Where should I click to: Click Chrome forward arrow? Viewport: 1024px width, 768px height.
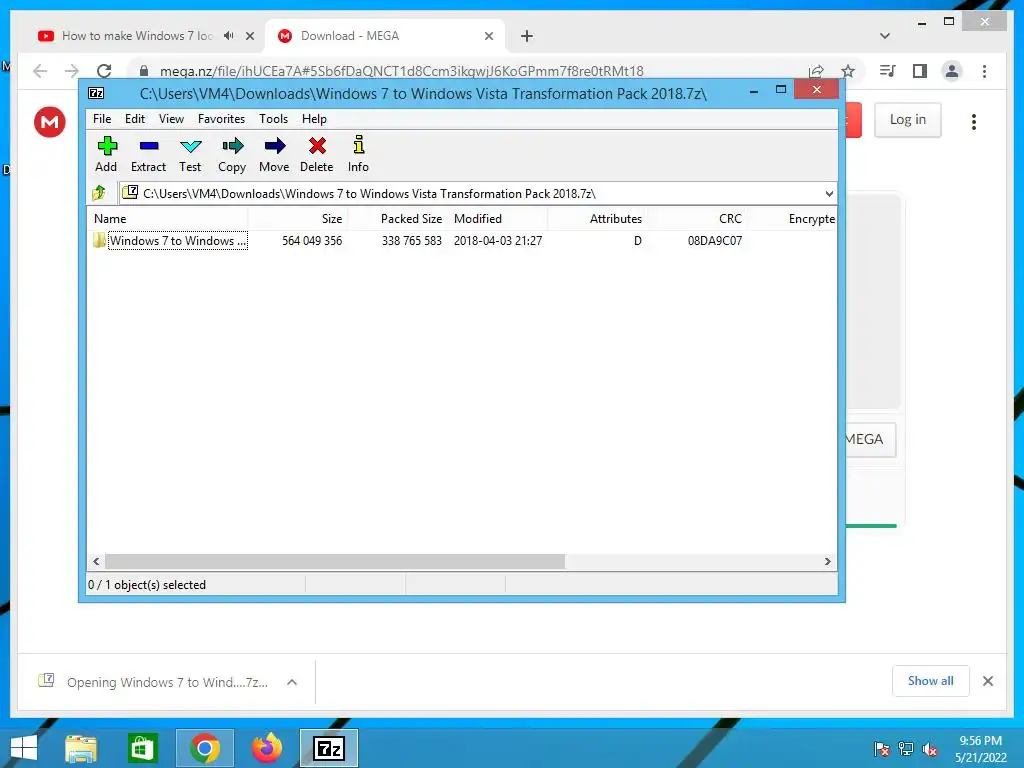tap(72, 71)
